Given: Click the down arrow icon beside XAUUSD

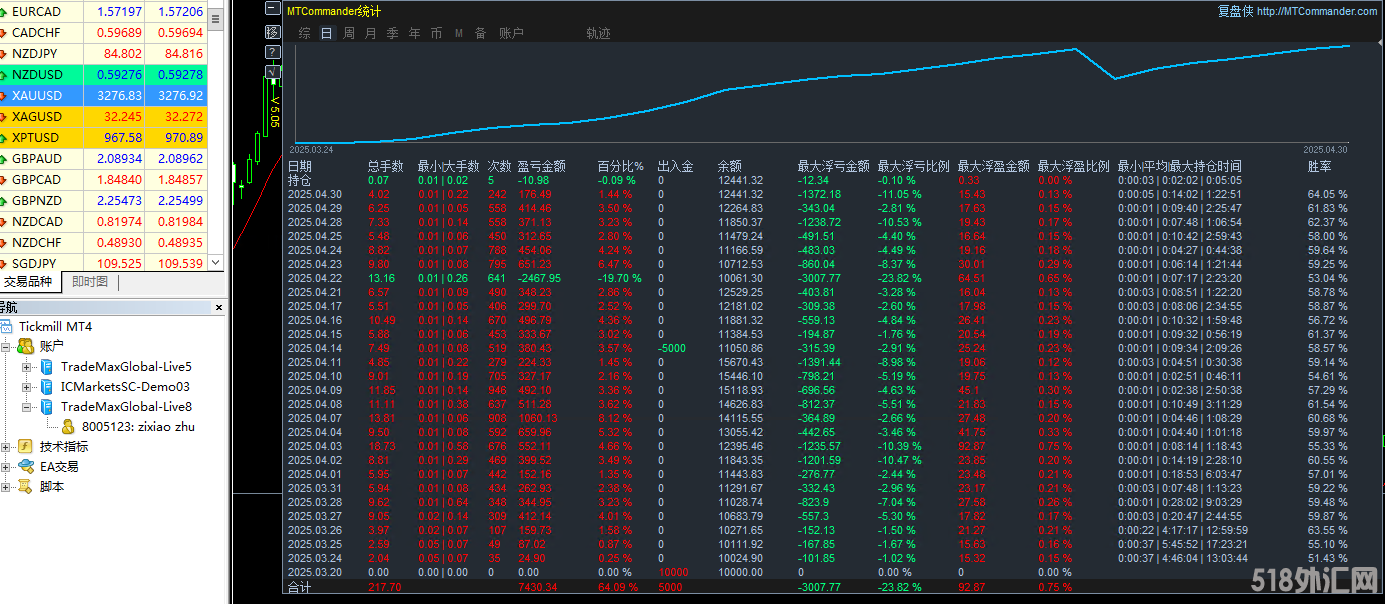Looking at the screenshot, I should (3, 96).
